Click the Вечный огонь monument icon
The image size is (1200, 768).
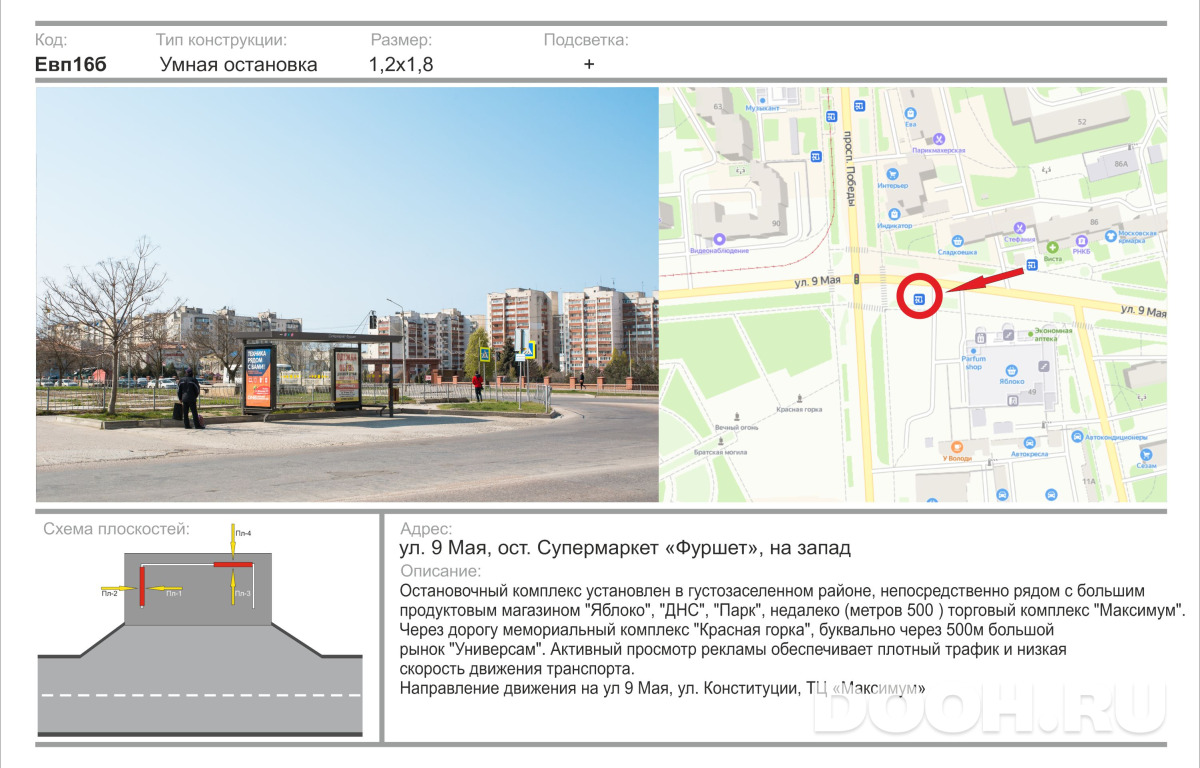click(x=736, y=417)
